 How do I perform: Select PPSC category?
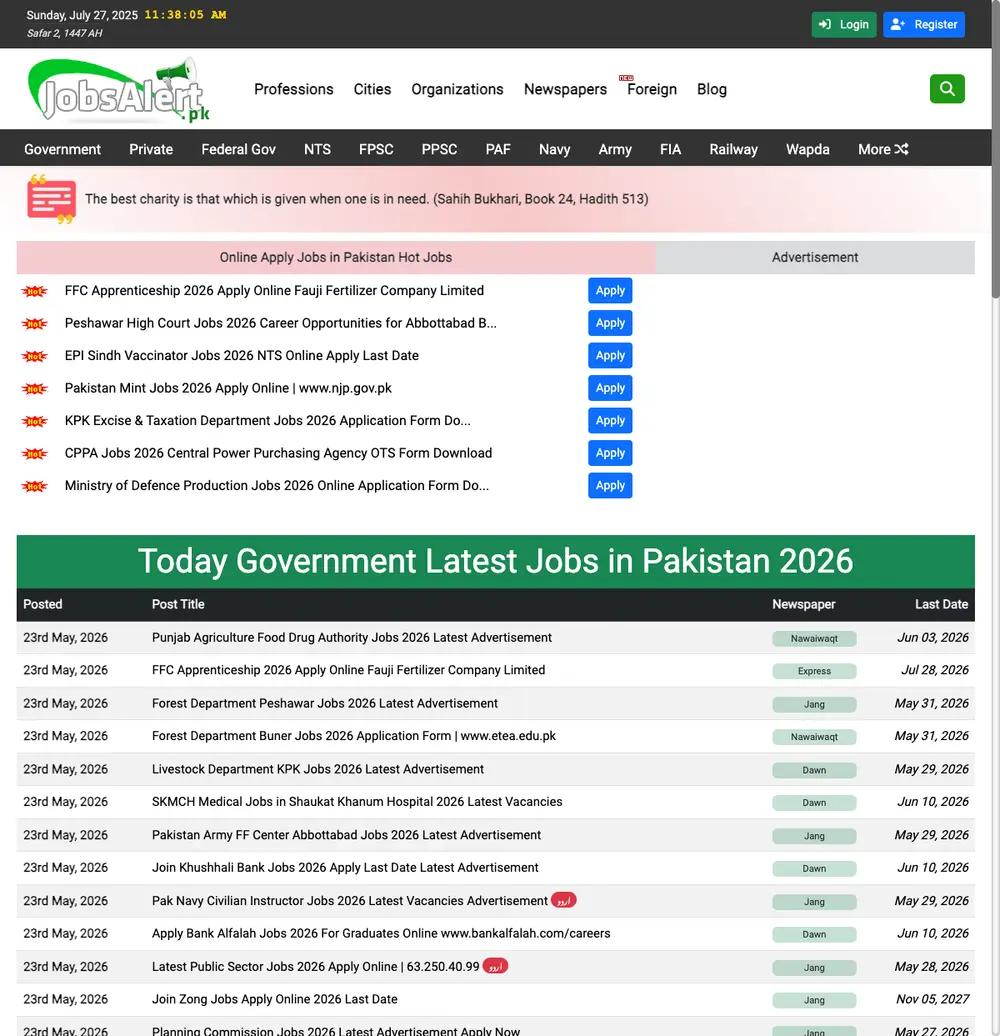[x=439, y=149]
